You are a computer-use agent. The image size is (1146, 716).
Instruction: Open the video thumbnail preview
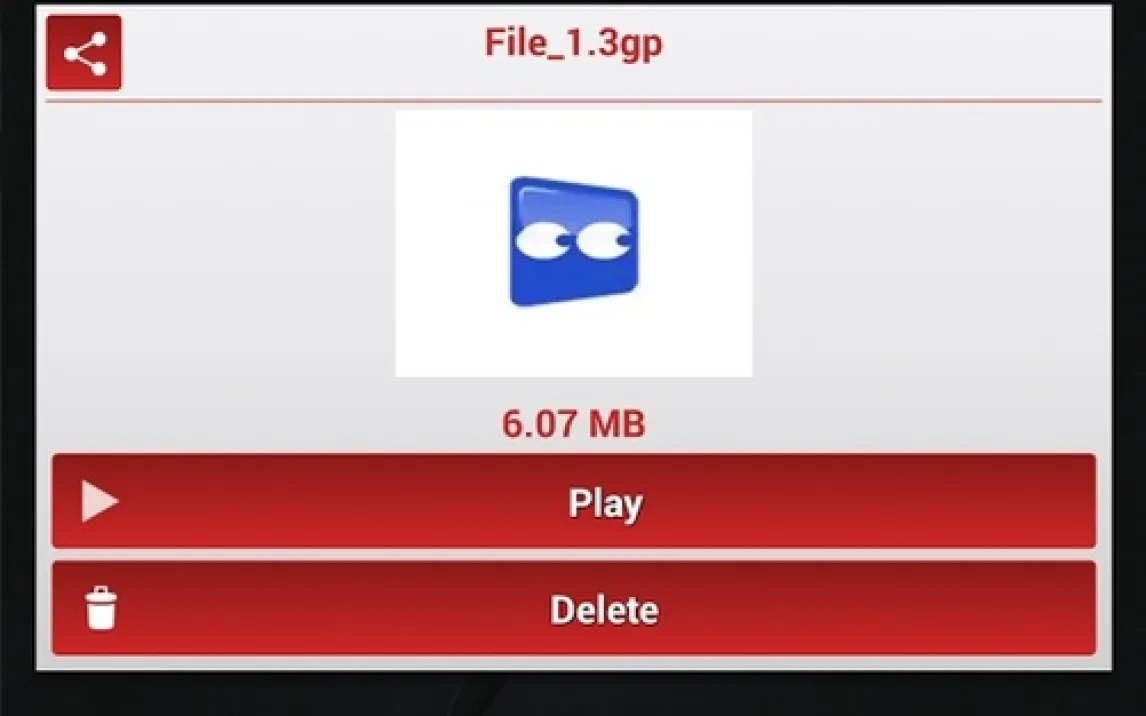coord(574,243)
